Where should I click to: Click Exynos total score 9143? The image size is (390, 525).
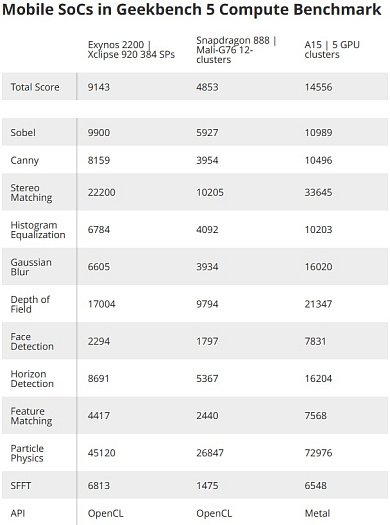pos(99,87)
